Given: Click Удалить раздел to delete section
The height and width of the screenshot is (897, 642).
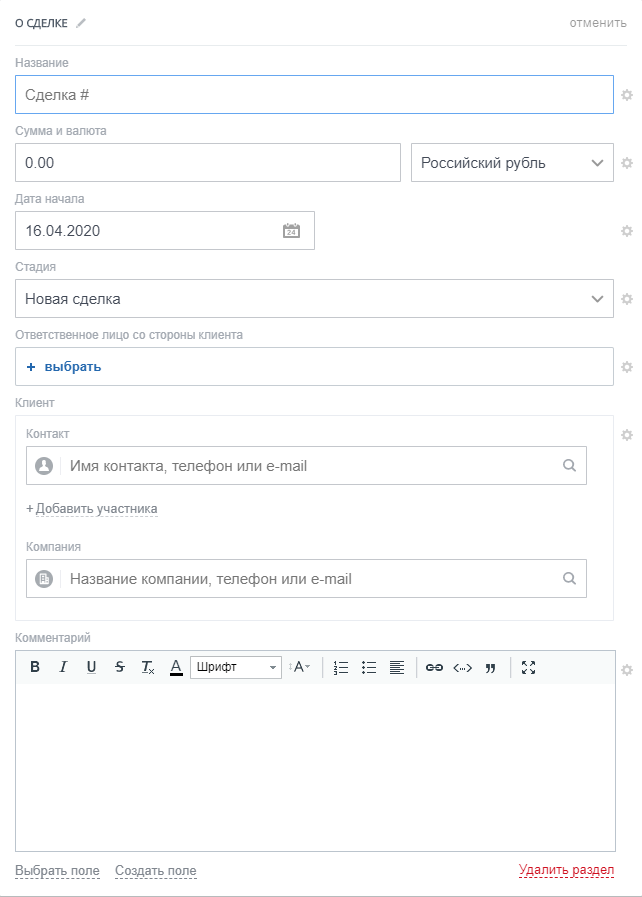Looking at the screenshot, I should pyautogui.click(x=566, y=870).
